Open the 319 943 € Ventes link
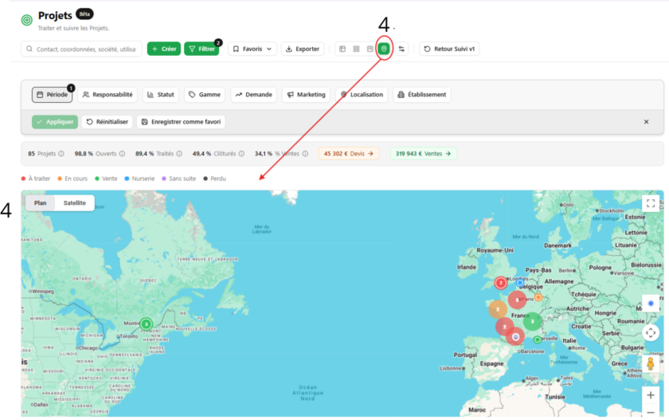Screen dimensions: 669x420 [423, 154]
